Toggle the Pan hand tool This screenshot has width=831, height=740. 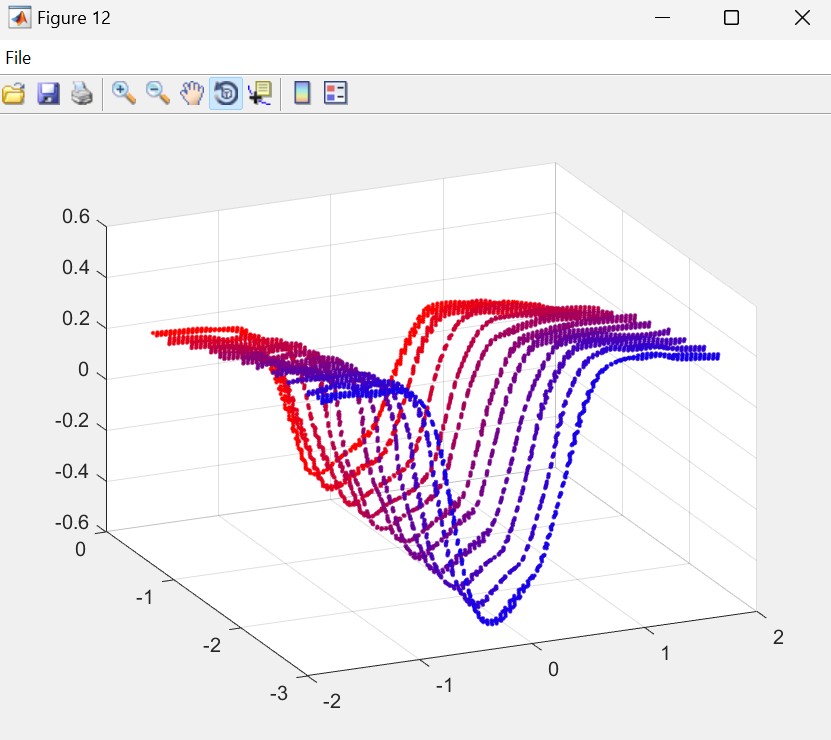click(x=191, y=94)
